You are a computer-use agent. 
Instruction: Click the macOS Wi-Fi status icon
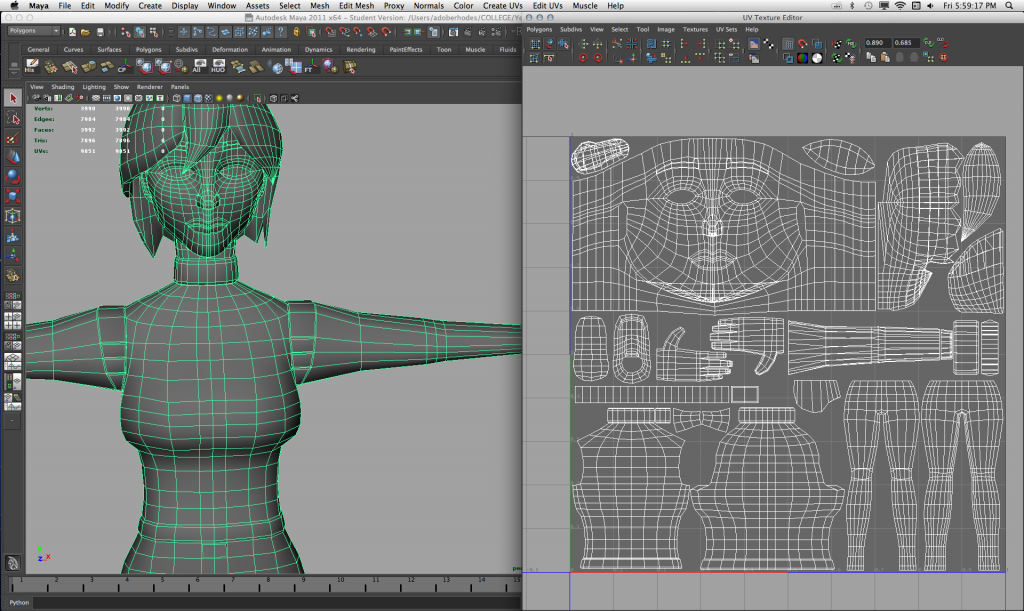pos(898,6)
